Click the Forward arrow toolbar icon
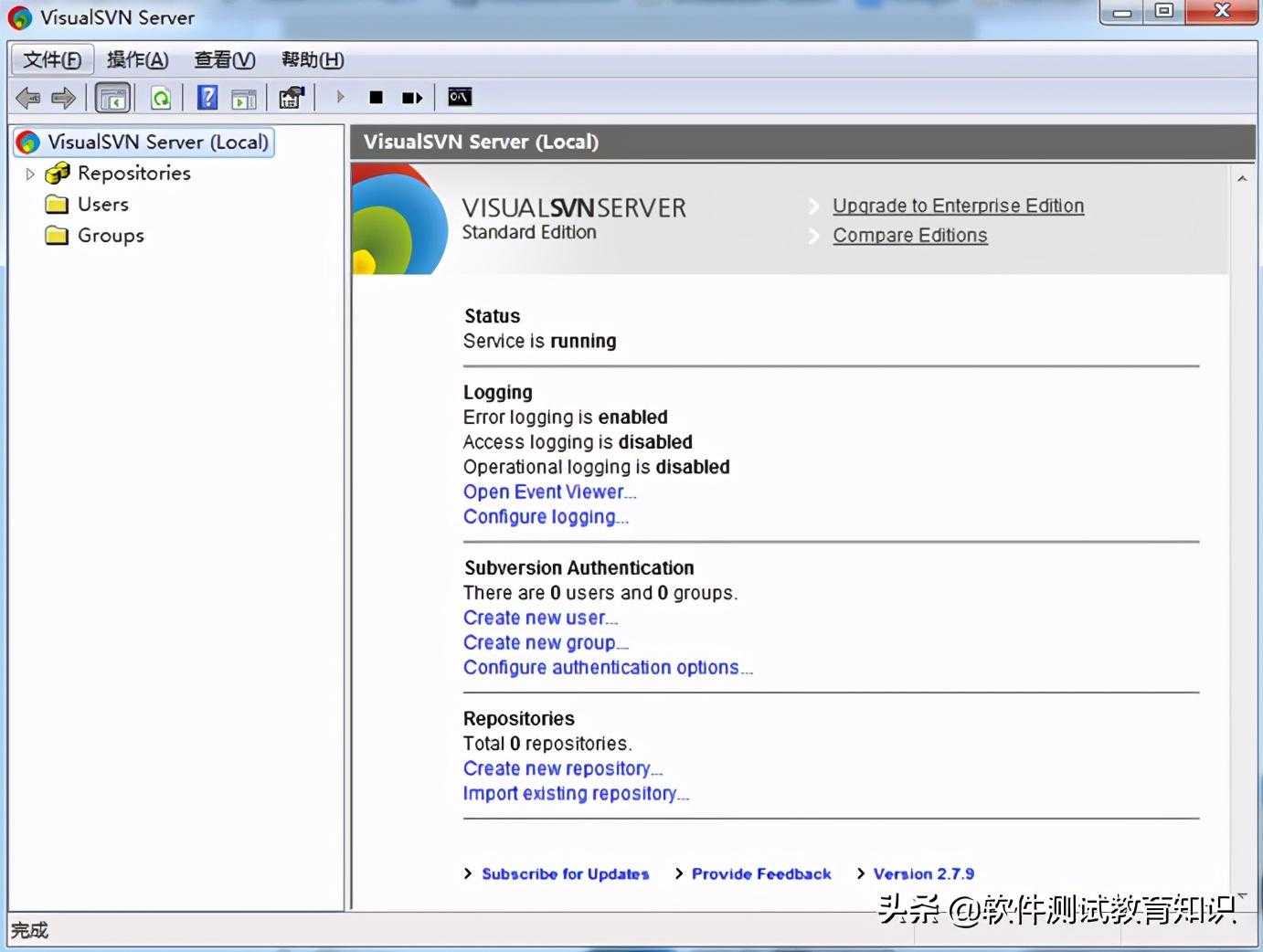Screen dimensions: 1263x952 tap(63, 97)
